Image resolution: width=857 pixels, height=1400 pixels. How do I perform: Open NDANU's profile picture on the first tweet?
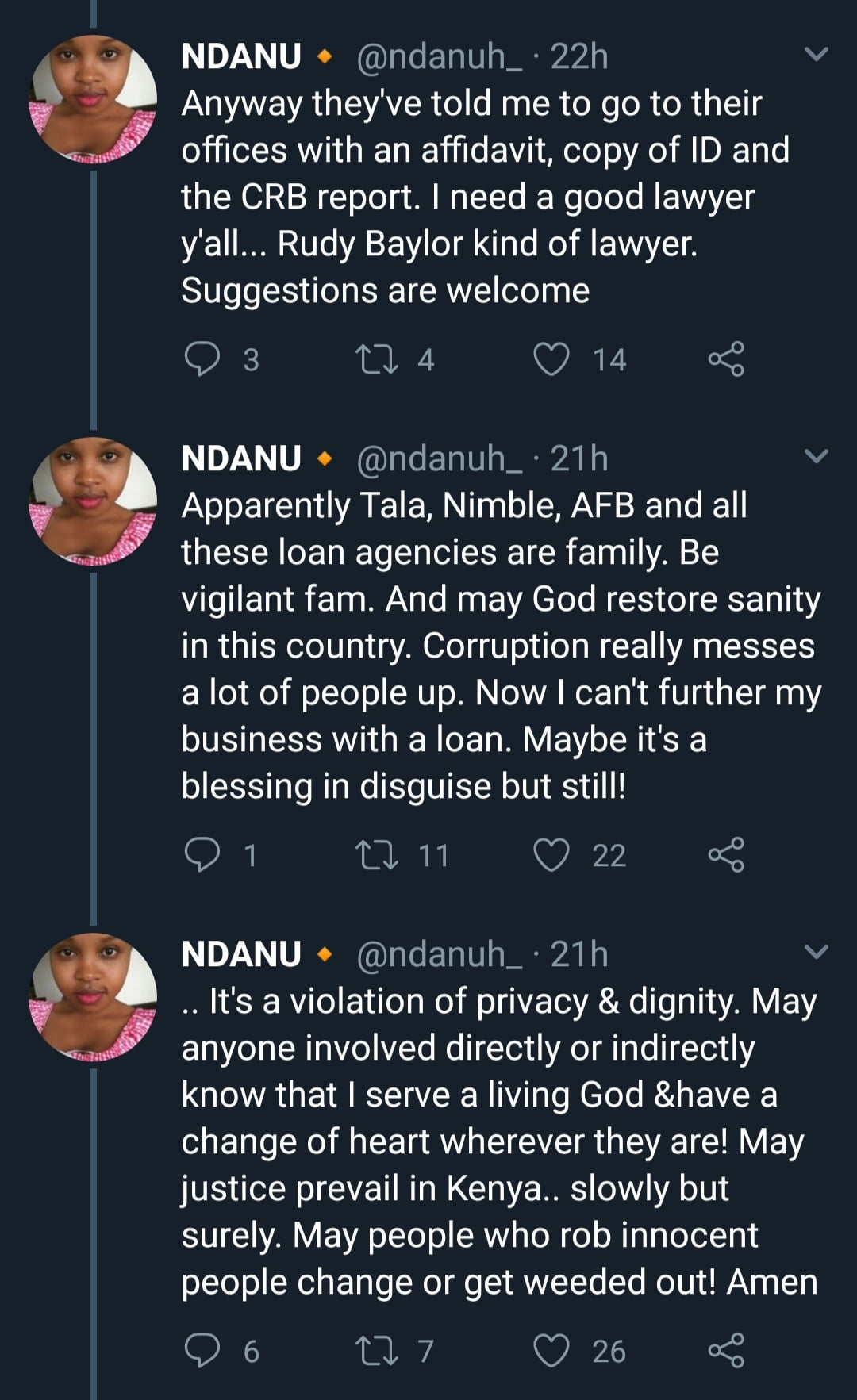pos(93,99)
